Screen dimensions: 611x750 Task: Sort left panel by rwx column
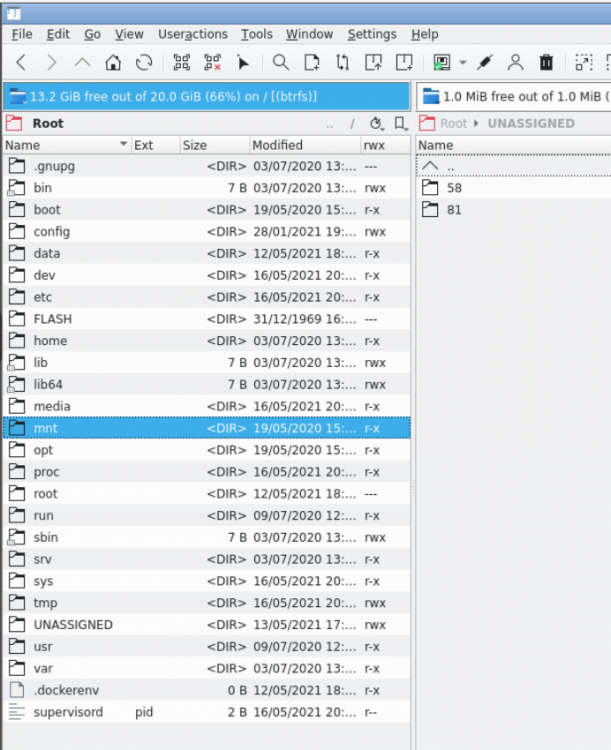coord(385,145)
